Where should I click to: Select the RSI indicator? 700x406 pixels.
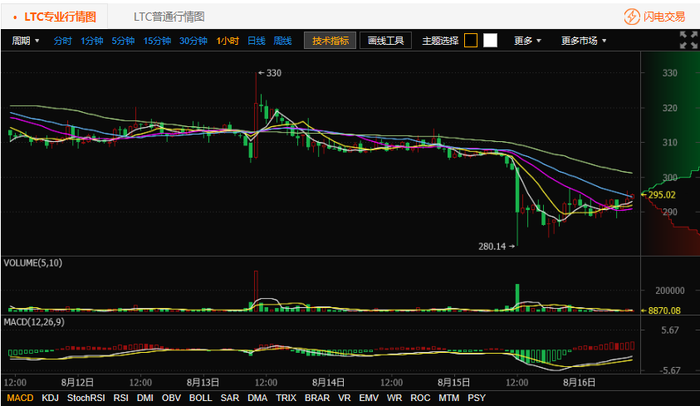(121, 398)
